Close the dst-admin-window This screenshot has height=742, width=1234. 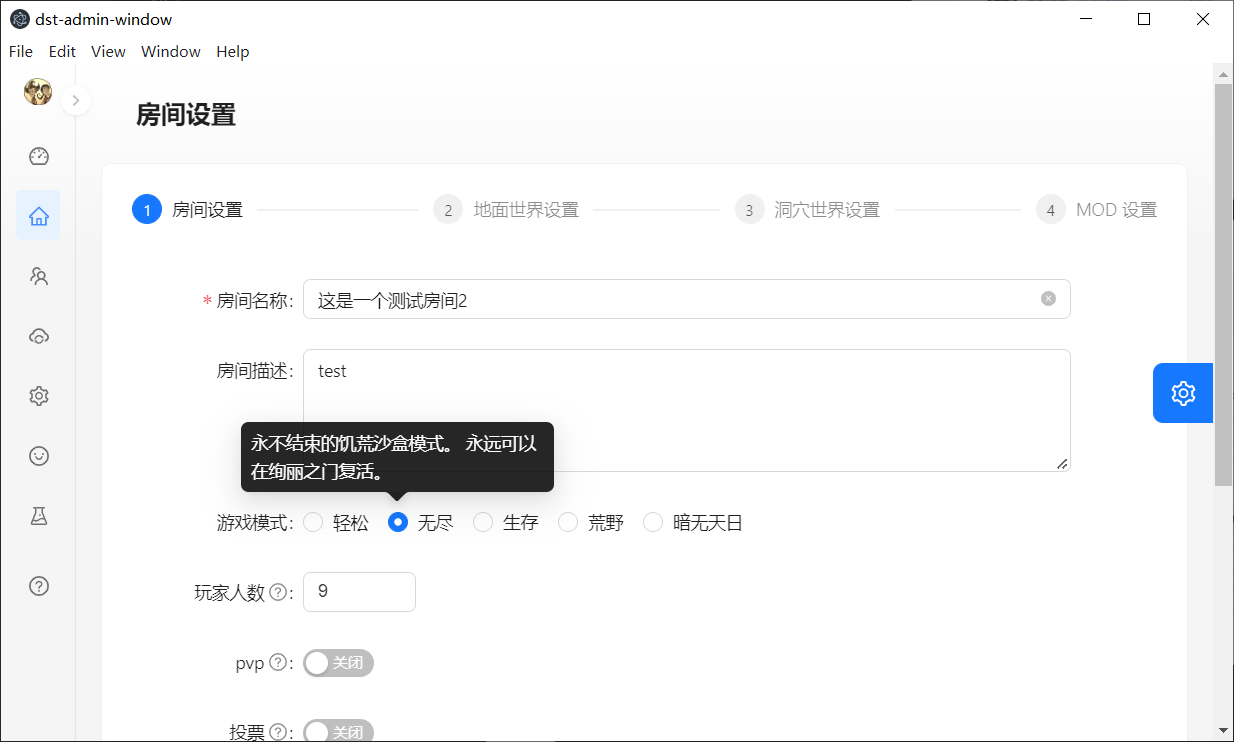pyautogui.click(x=1204, y=19)
